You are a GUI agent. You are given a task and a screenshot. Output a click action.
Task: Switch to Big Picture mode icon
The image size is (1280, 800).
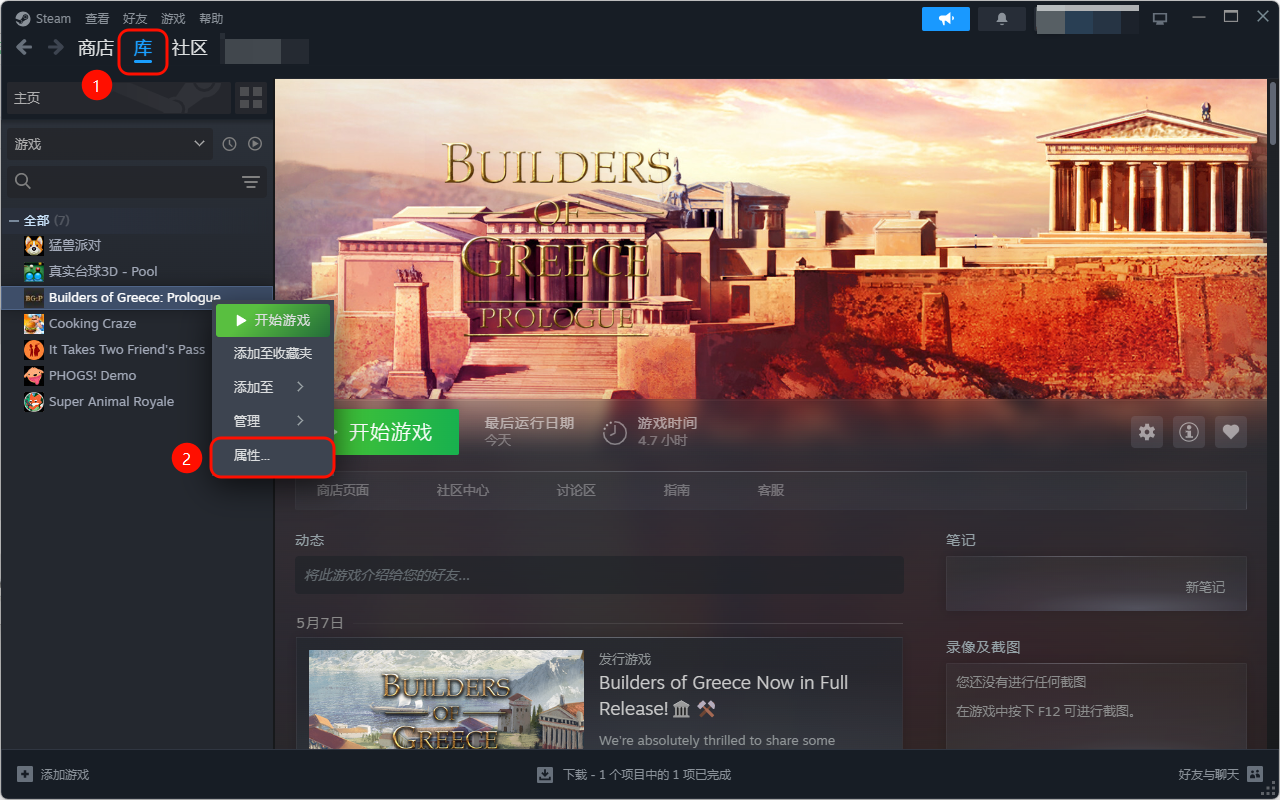coord(1160,19)
